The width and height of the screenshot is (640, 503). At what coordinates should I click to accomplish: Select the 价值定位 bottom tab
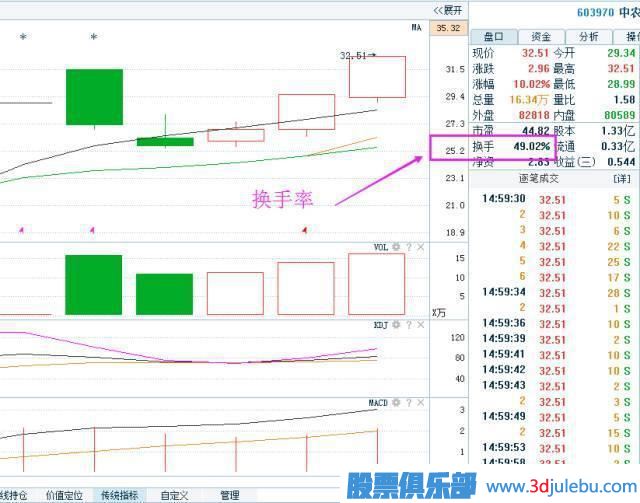(x=63, y=495)
